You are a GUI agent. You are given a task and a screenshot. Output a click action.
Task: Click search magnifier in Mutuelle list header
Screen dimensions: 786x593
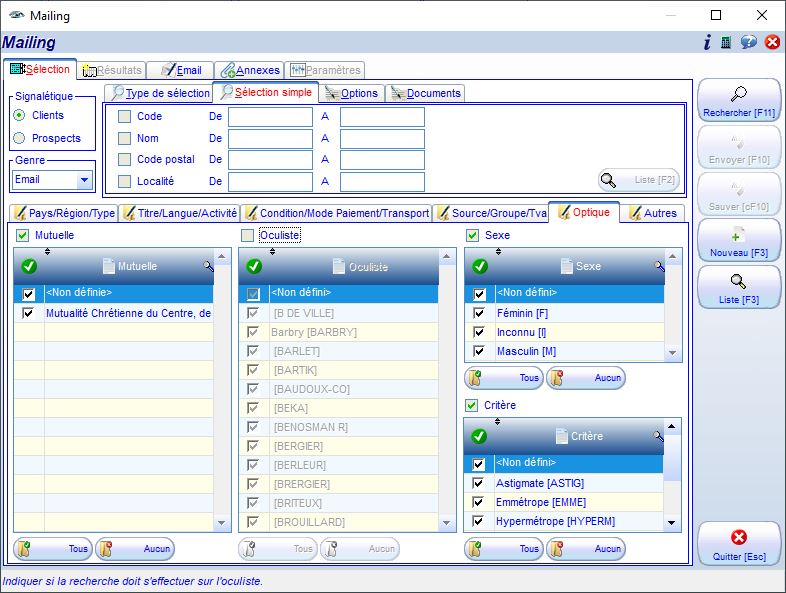(208, 266)
